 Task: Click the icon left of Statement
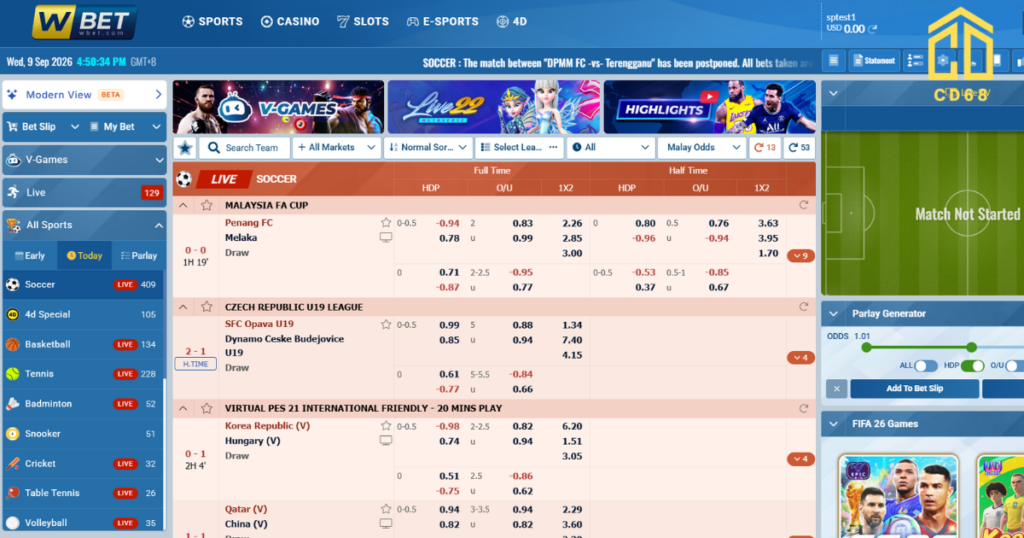pos(834,61)
